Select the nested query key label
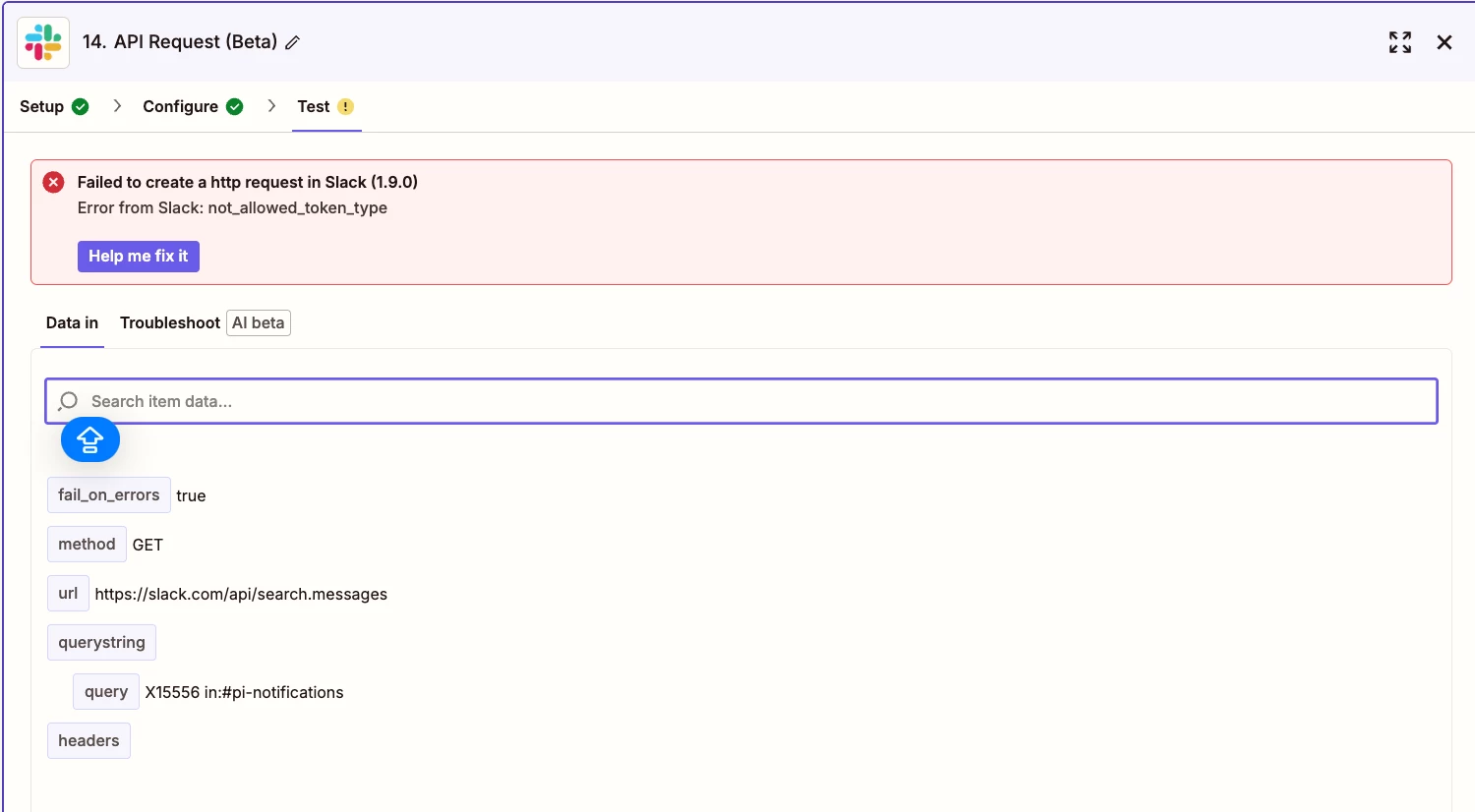 click(106, 691)
